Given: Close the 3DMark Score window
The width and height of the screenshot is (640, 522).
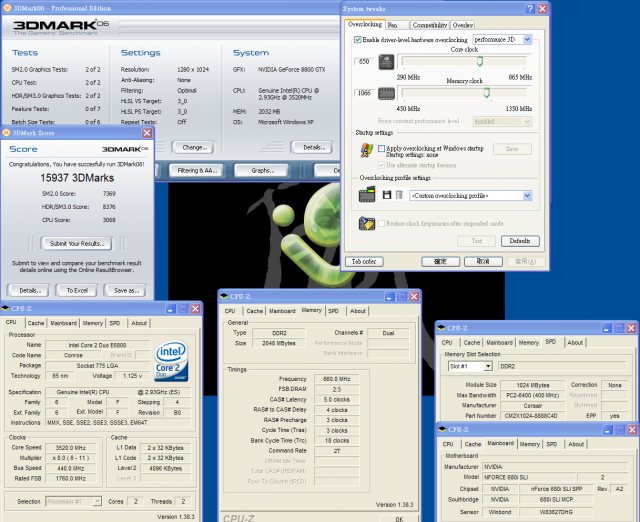Looking at the screenshot, I should click(x=147, y=133).
